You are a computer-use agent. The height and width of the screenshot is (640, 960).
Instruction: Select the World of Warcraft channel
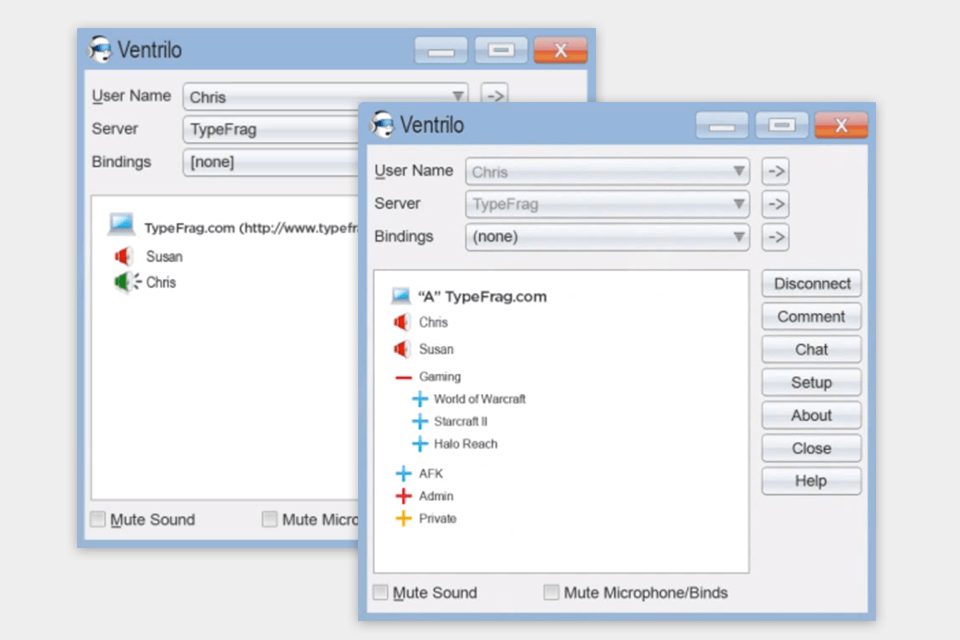click(x=479, y=399)
